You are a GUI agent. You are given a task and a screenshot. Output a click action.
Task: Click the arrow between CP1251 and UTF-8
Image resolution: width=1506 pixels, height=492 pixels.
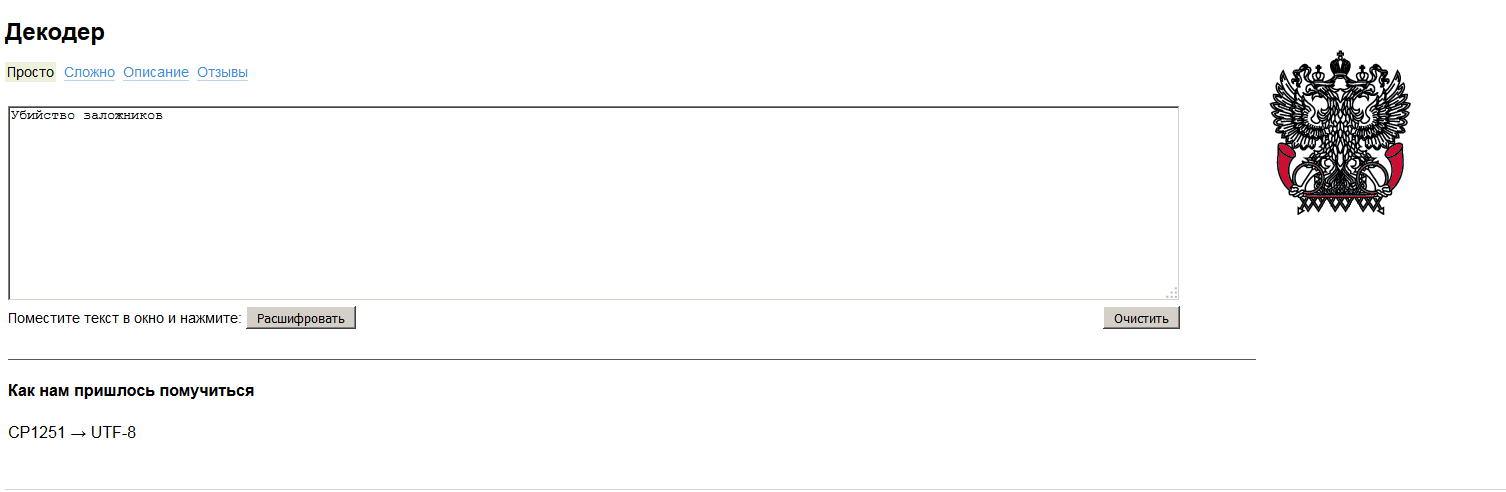(78, 433)
